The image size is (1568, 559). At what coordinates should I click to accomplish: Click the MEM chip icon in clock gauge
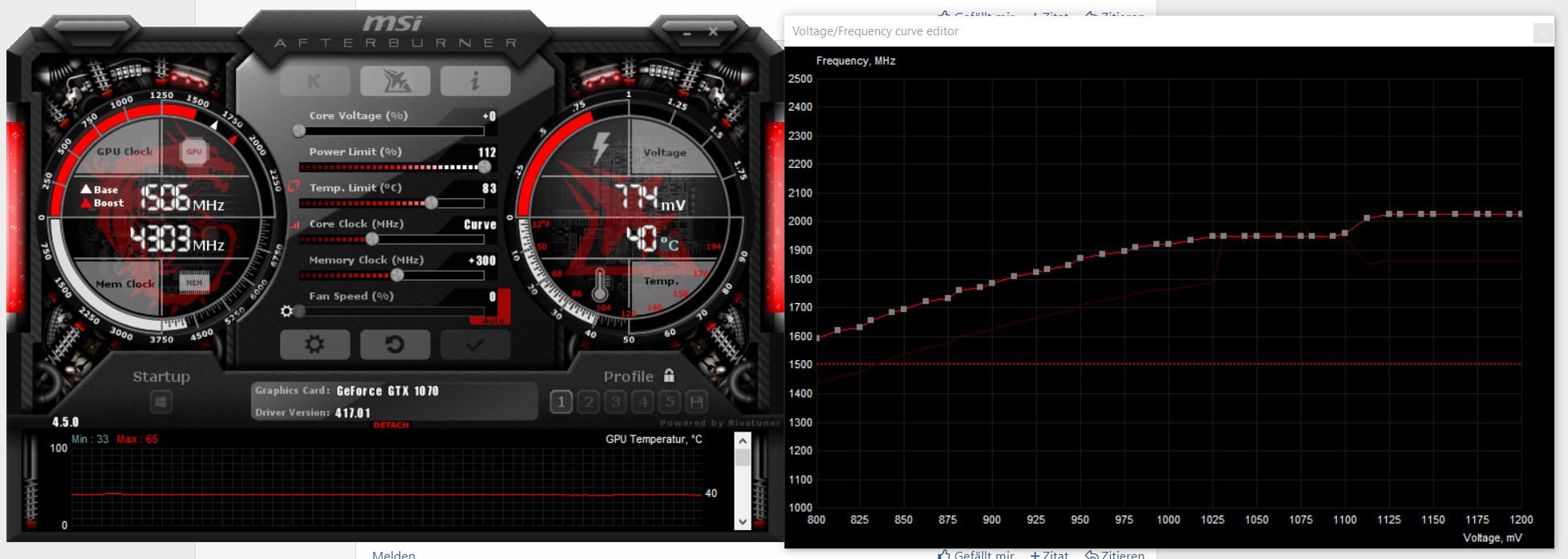[x=194, y=282]
